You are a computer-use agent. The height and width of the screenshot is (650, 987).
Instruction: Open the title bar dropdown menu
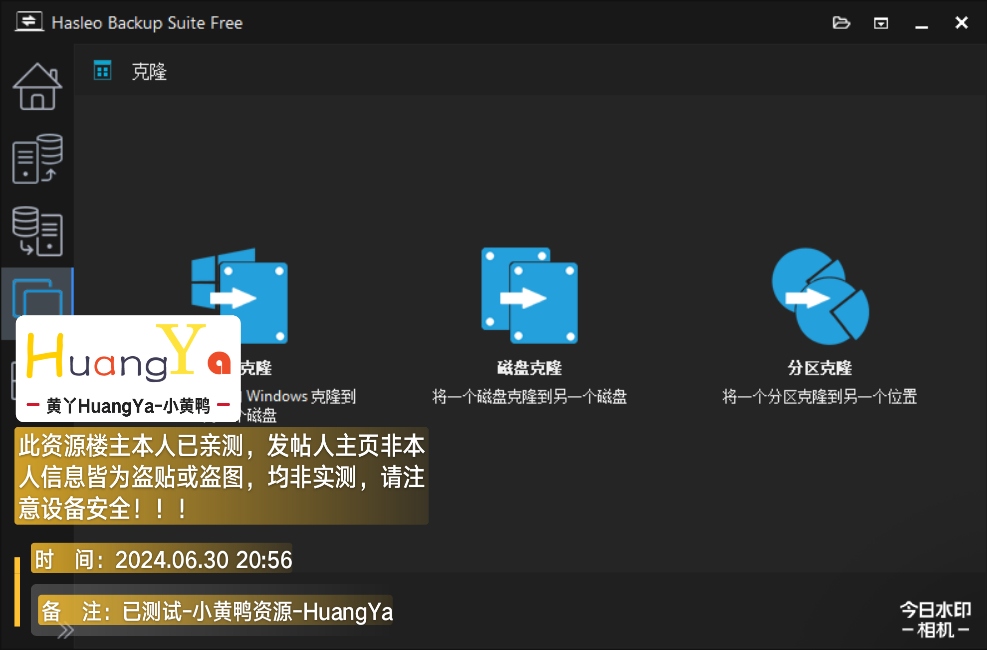(x=881, y=22)
